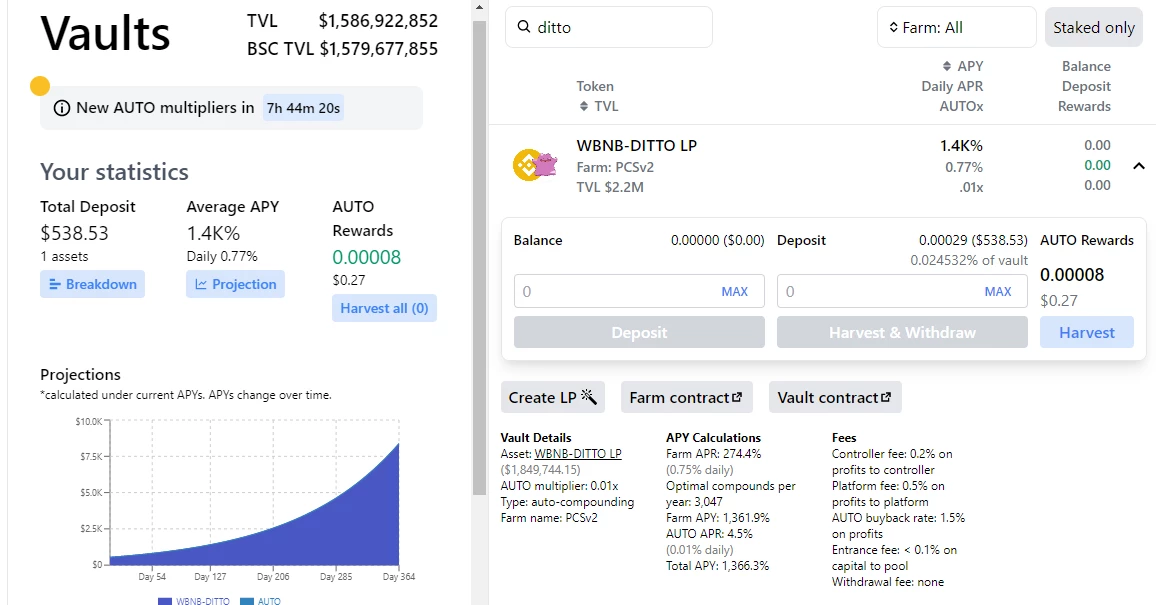The width and height of the screenshot is (1156, 605).
Task: Click the Harvest & Withdraw button
Action: point(902,332)
